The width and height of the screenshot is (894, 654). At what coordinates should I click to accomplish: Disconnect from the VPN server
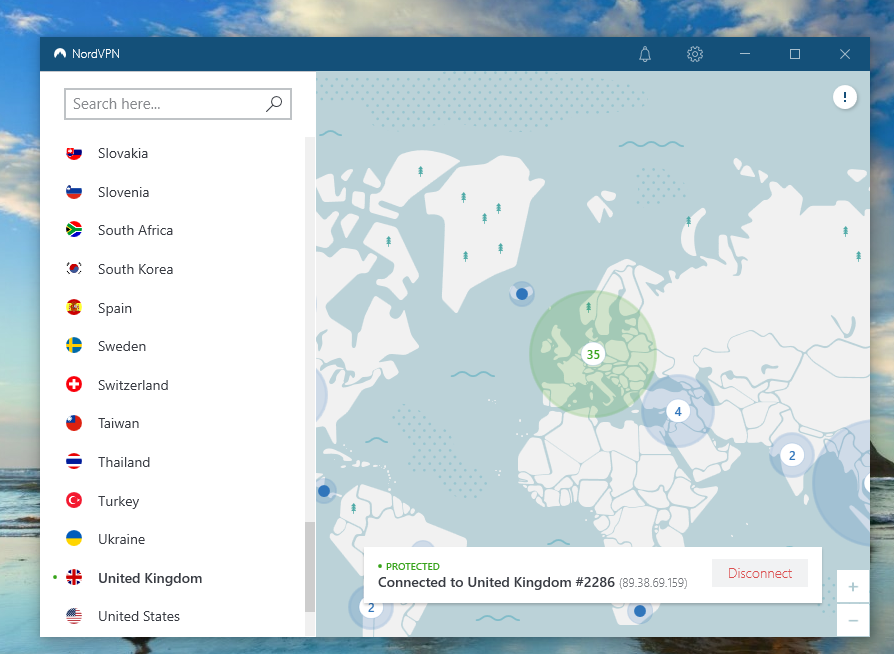760,573
